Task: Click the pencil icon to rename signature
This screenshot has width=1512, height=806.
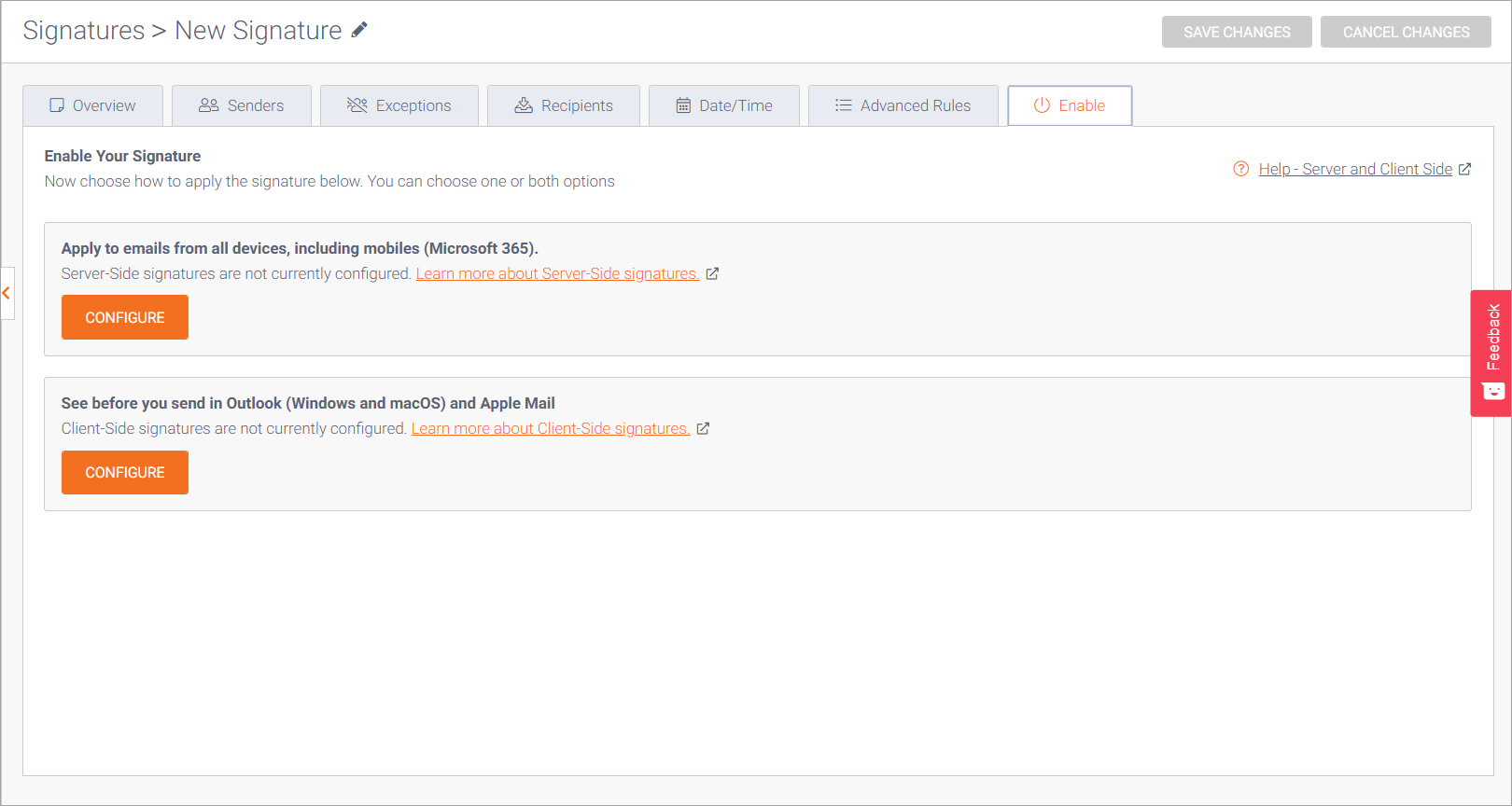Action: point(359,30)
